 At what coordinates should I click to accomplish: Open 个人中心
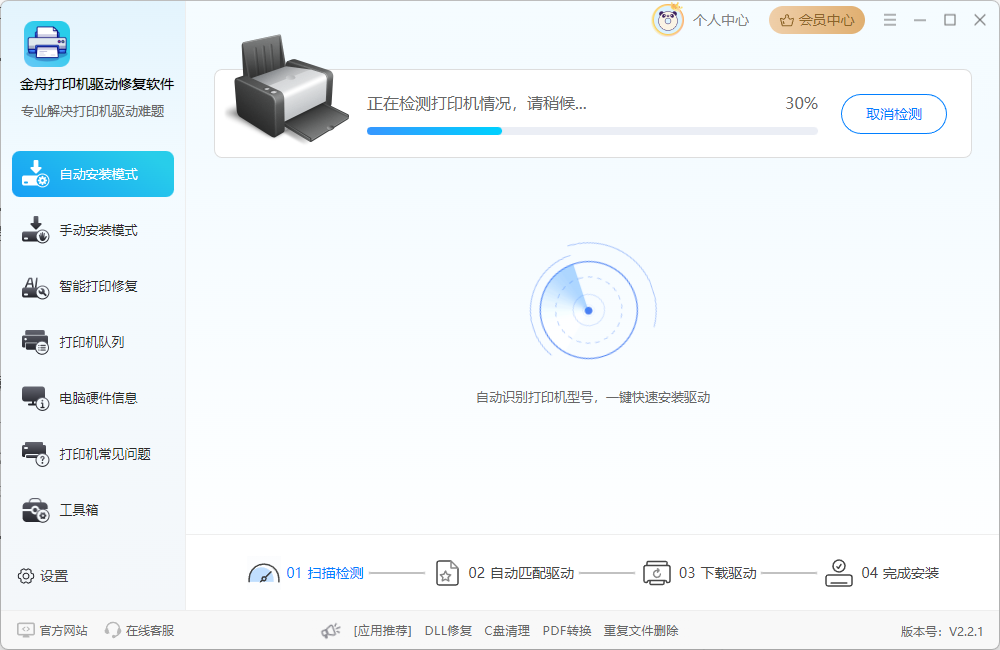pos(721,20)
